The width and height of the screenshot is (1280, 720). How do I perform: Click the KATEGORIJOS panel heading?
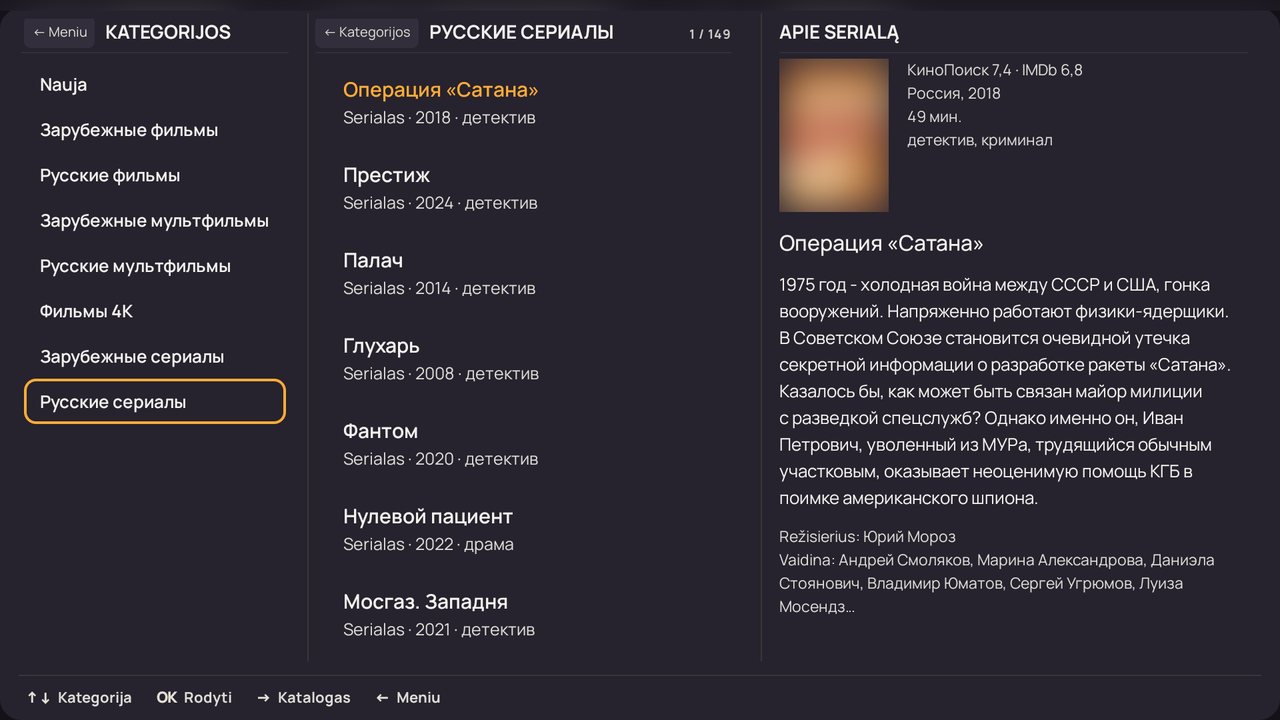point(168,32)
